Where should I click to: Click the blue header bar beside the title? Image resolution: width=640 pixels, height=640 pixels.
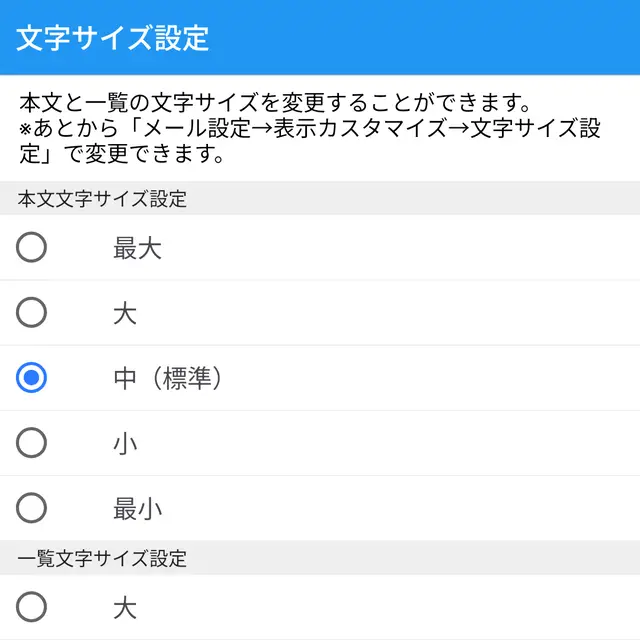pyautogui.click(x=424, y=38)
